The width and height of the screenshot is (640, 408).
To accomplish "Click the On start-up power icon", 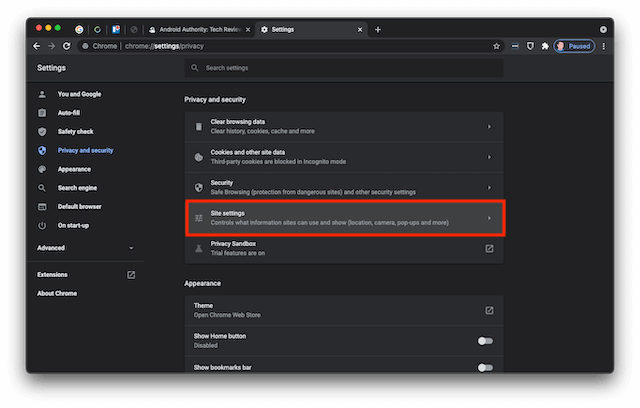I will click(42, 226).
